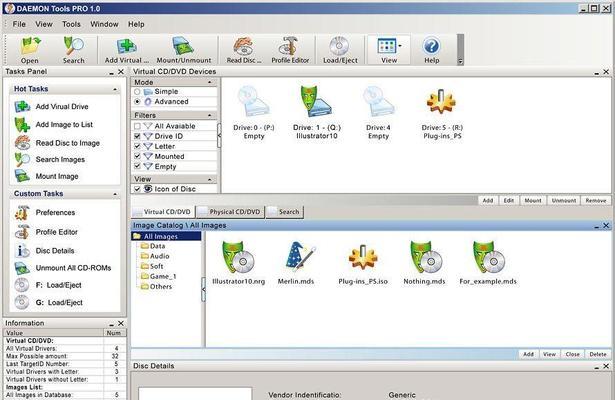615x400 pixels.
Task: Select Drive 4 Empty device
Action: pyautogui.click(x=378, y=113)
